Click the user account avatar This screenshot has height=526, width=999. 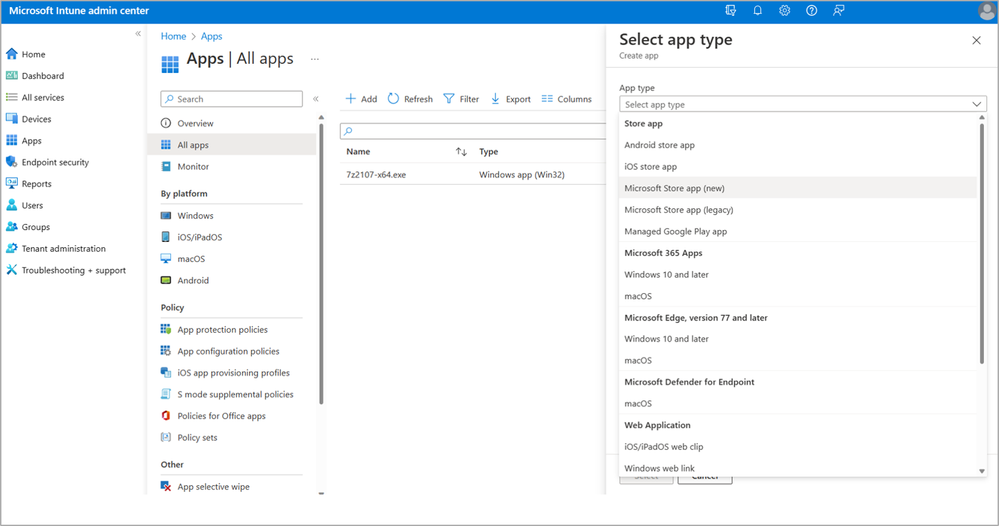point(987,11)
